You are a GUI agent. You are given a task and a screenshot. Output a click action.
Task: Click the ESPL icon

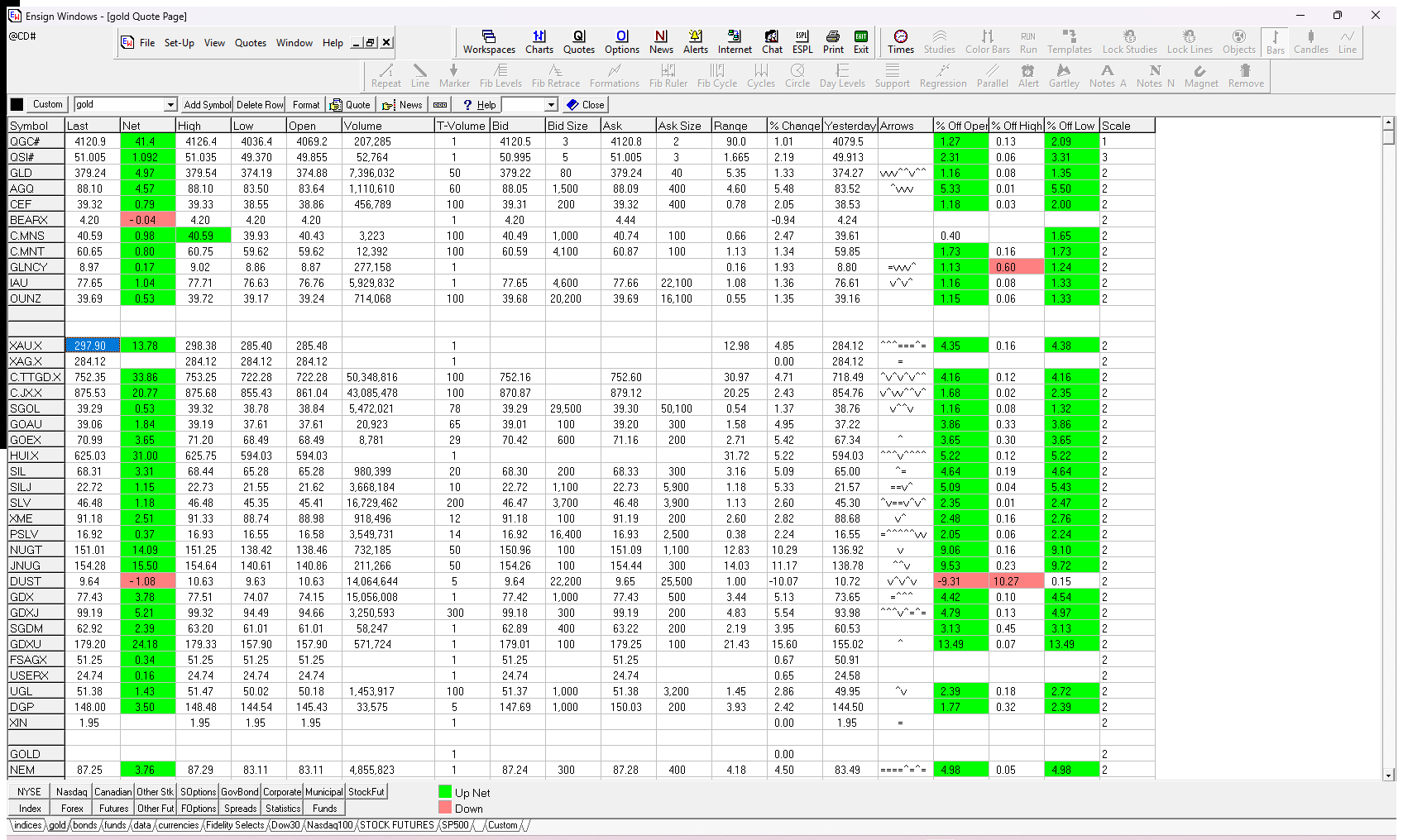click(802, 41)
